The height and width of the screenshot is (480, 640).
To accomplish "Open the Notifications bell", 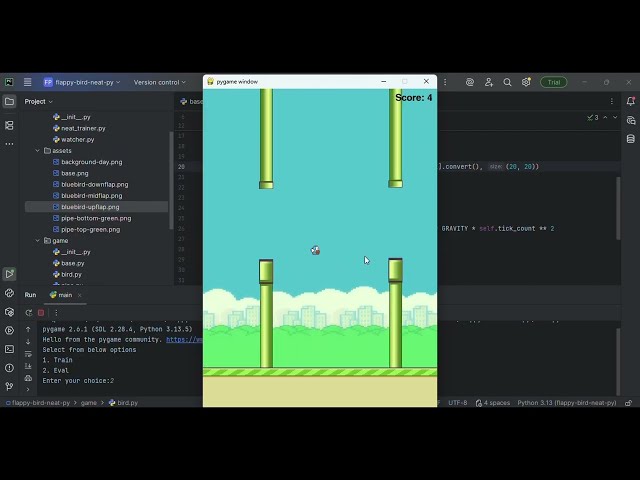I will [x=631, y=101].
